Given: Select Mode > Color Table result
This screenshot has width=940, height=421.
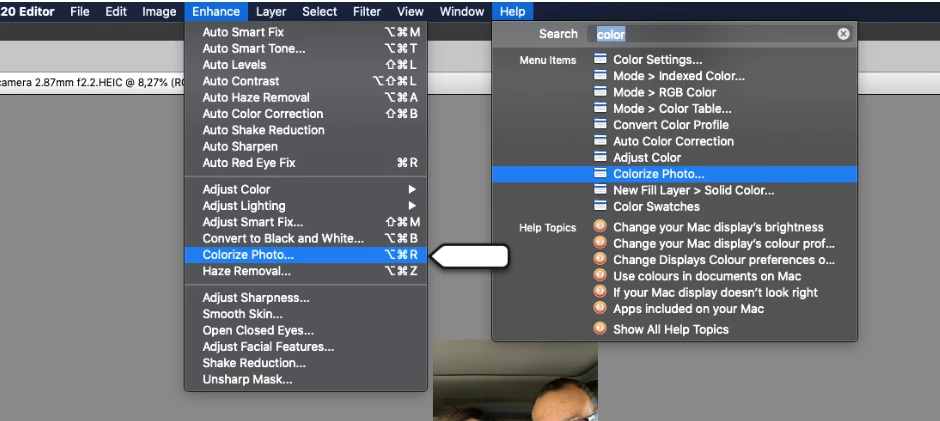Looking at the screenshot, I should 674,109.
